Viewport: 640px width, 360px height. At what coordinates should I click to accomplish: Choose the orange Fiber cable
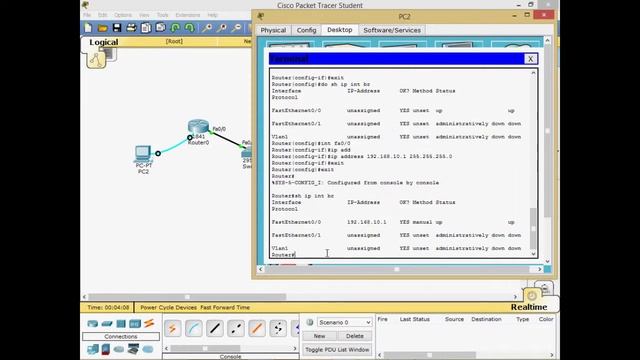pos(257,329)
